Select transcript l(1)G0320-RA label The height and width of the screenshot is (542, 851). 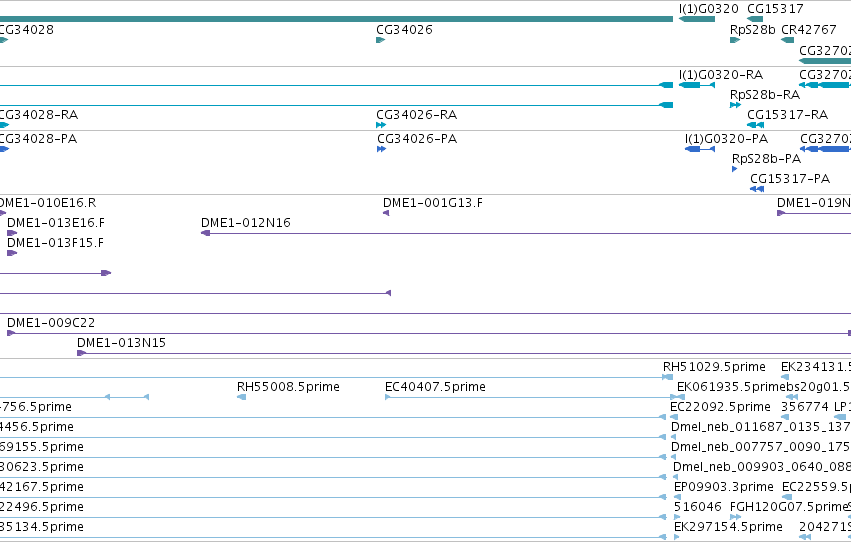pyautogui.click(x=721, y=75)
